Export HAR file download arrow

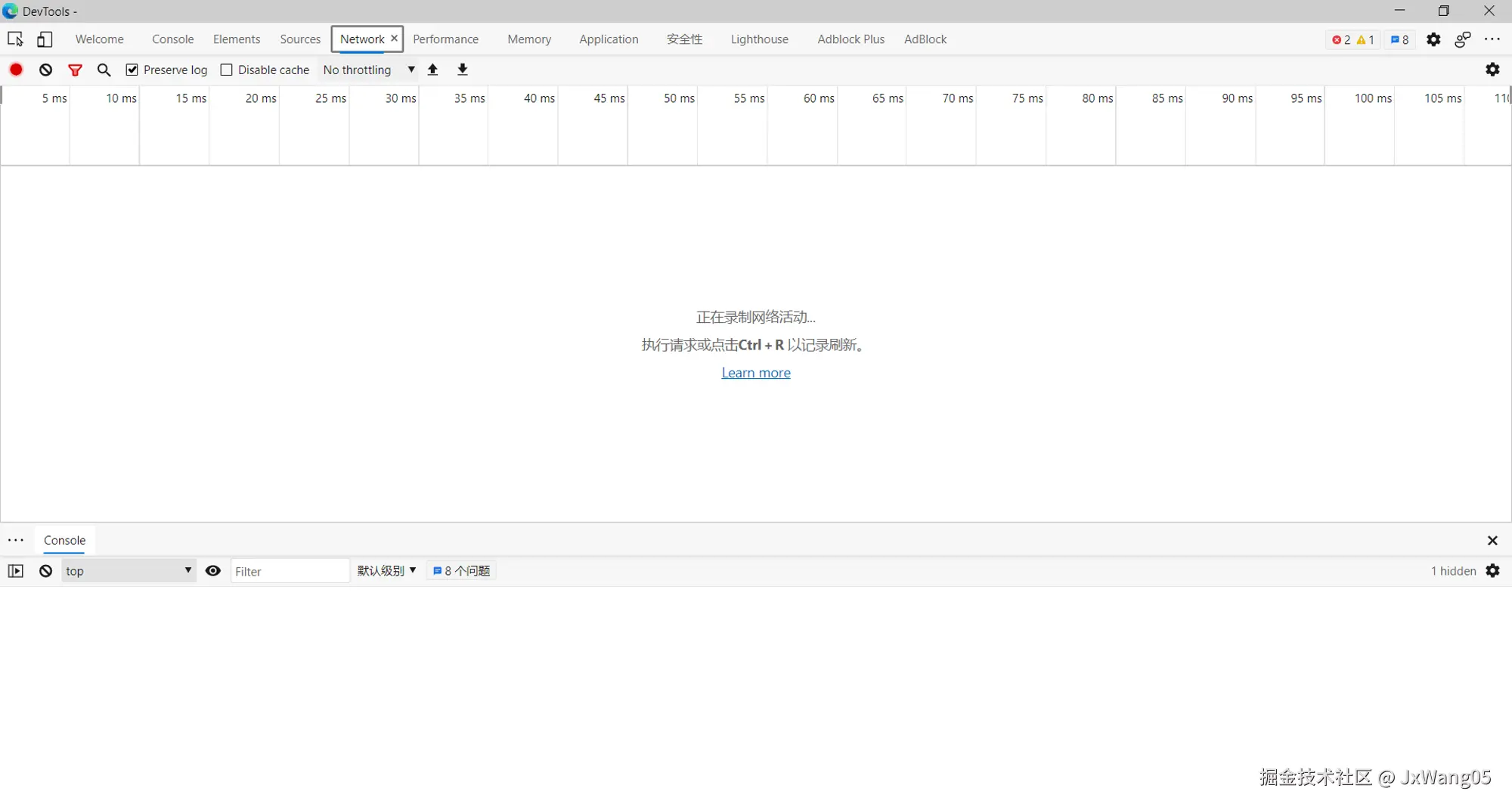click(463, 70)
